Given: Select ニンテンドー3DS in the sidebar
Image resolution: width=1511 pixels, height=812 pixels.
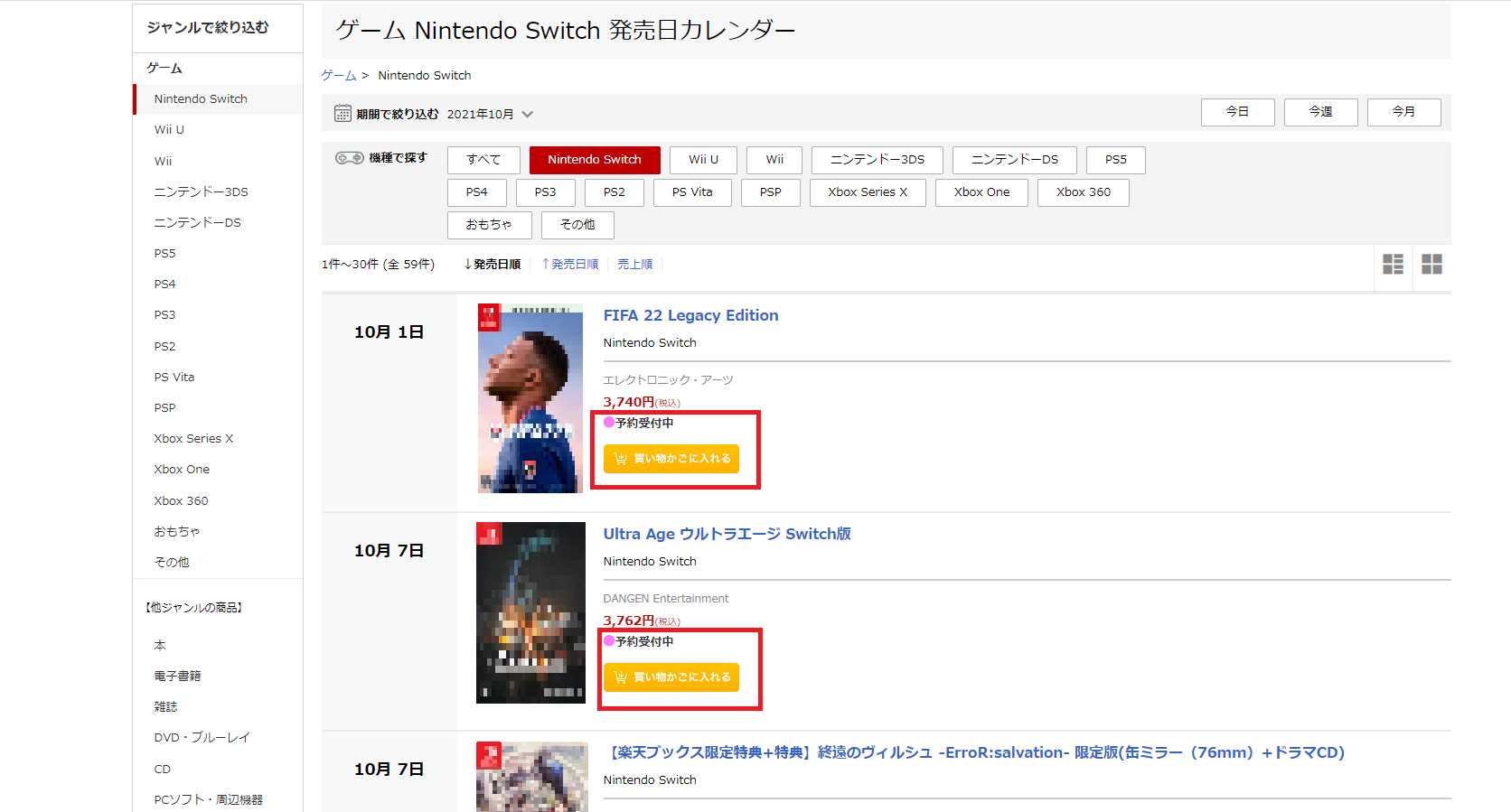Looking at the screenshot, I should pyautogui.click(x=201, y=192).
